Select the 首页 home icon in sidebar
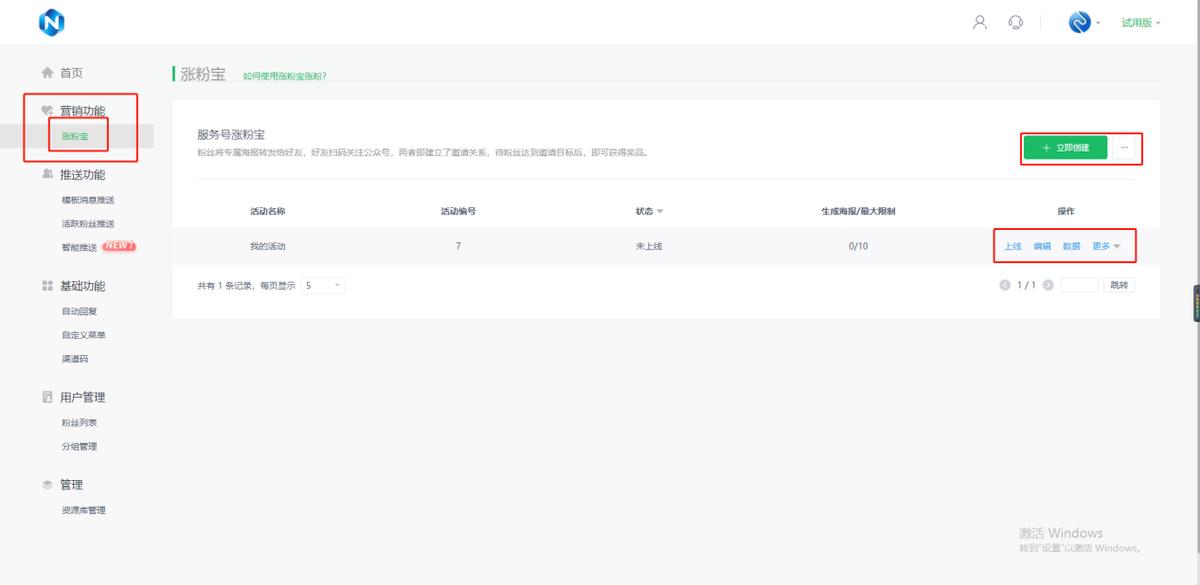 click(47, 72)
